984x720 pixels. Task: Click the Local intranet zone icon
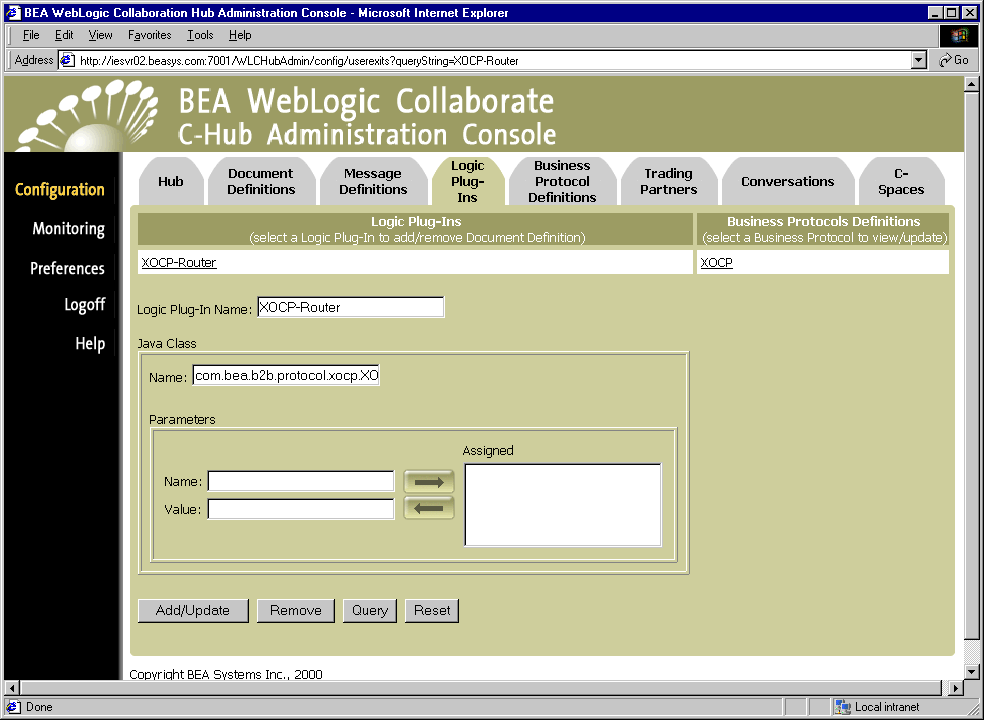pyautogui.click(x=843, y=707)
